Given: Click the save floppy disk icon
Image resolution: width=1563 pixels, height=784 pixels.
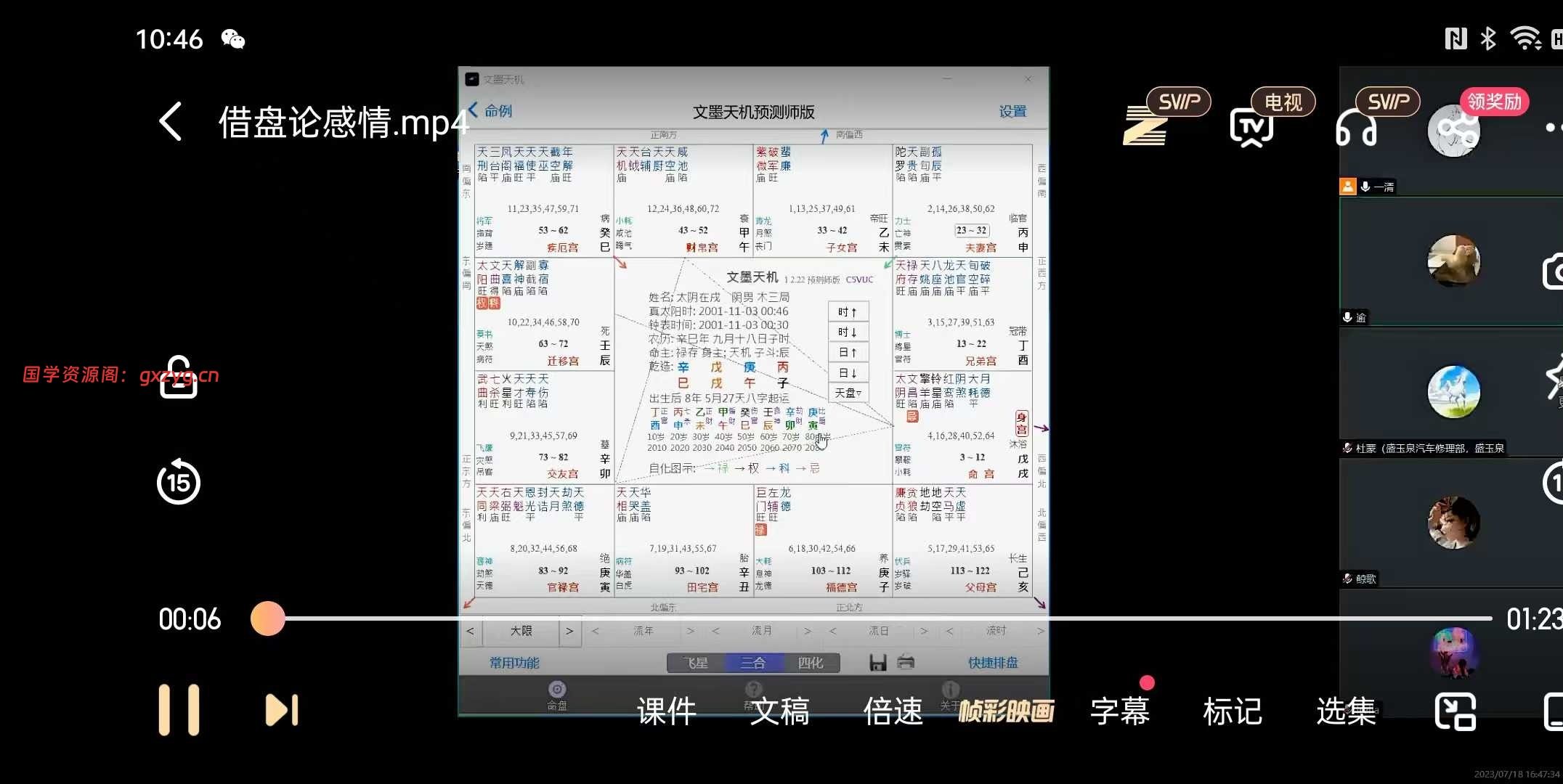Looking at the screenshot, I should 878,662.
